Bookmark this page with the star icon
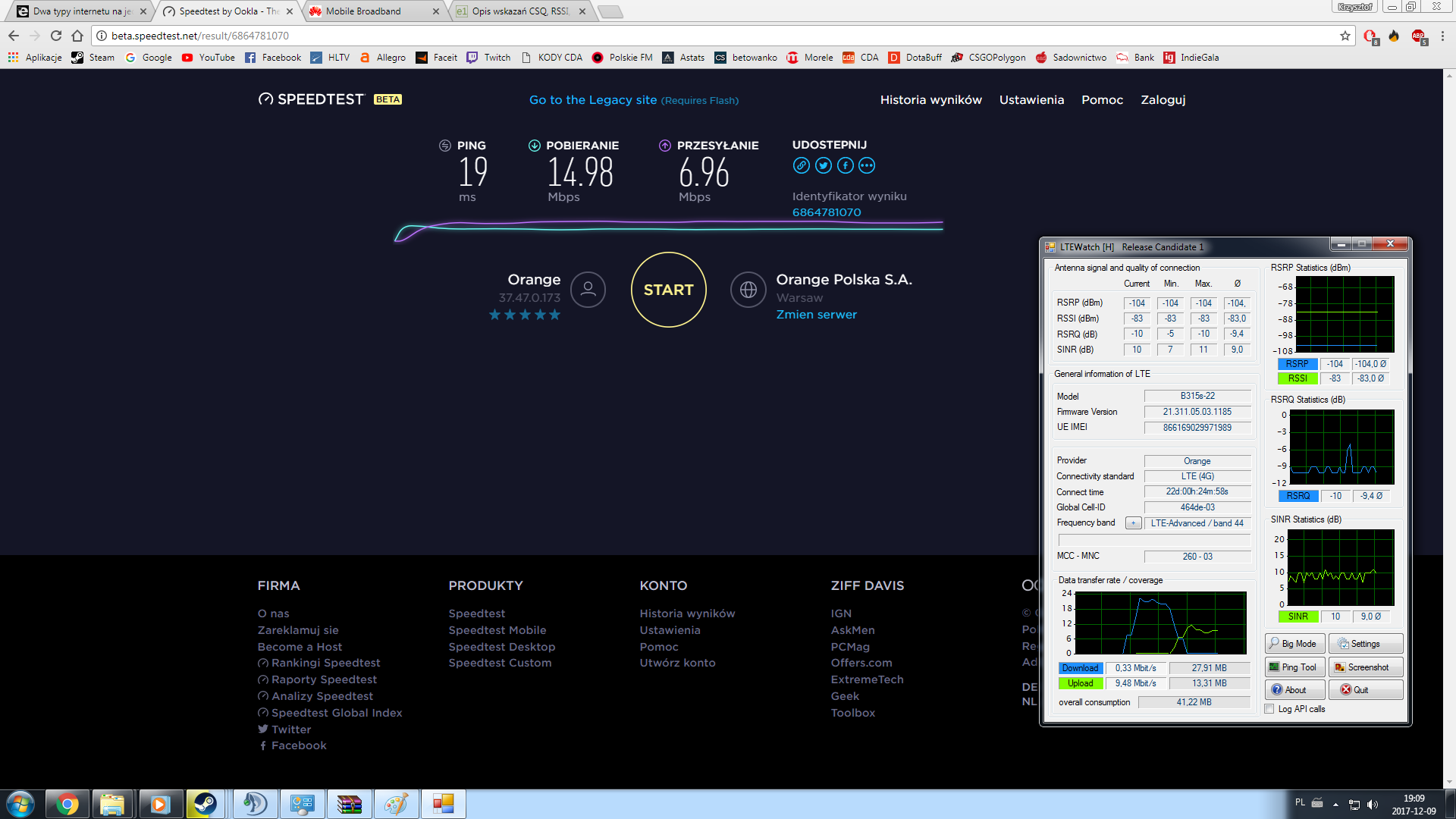Image resolution: width=1456 pixels, height=819 pixels. pyautogui.click(x=1345, y=36)
